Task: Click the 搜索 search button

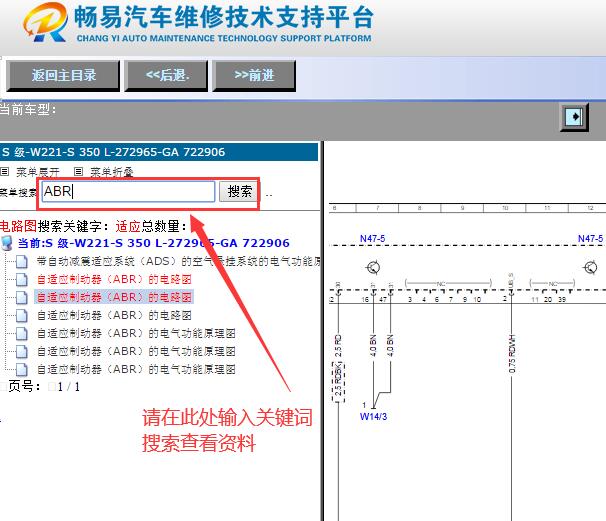Action: pos(239,191)
